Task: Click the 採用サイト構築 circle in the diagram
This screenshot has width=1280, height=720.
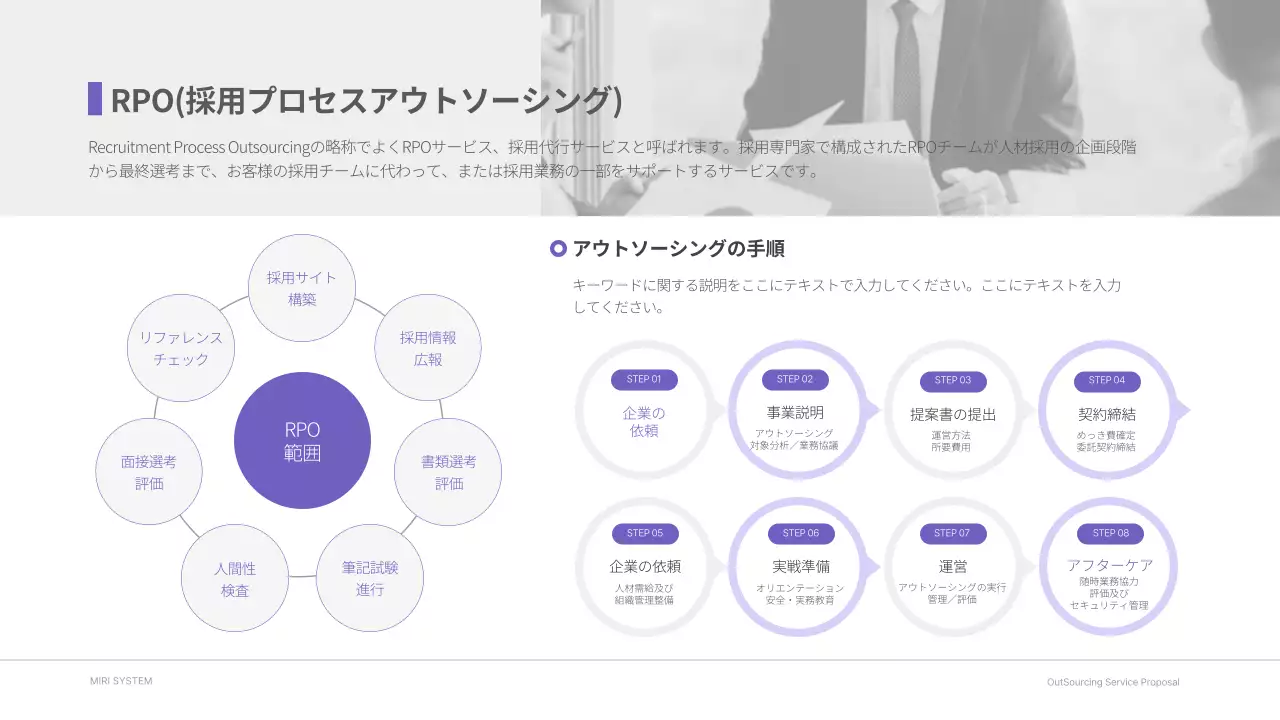Action: 302,288
